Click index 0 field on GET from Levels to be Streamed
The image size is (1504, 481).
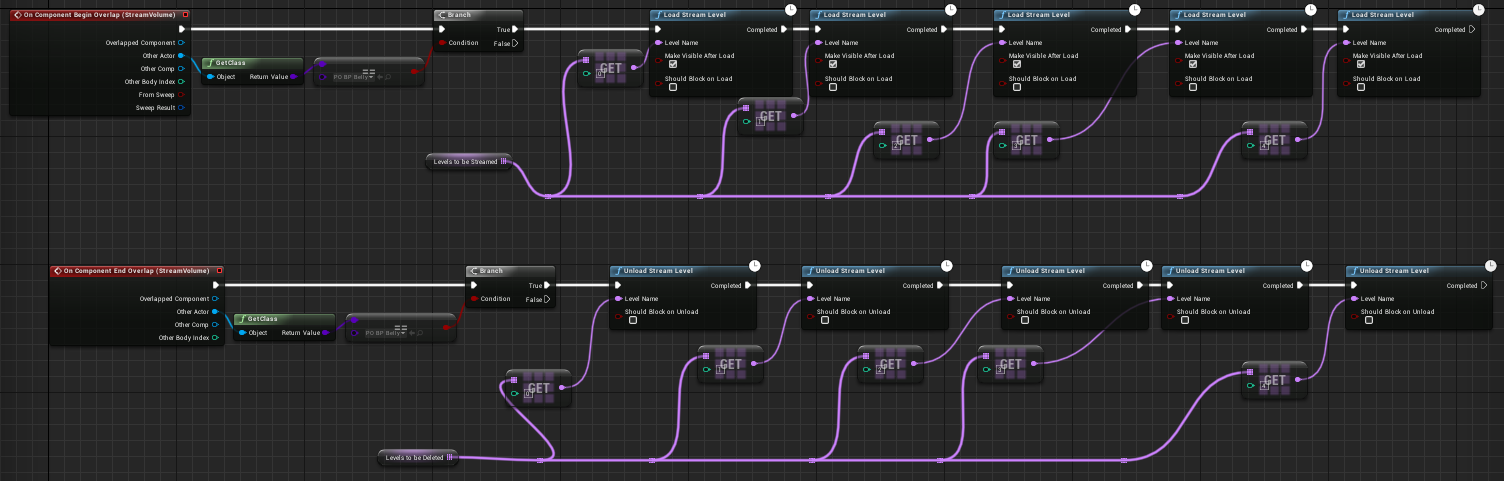click(x=599, y=74)
